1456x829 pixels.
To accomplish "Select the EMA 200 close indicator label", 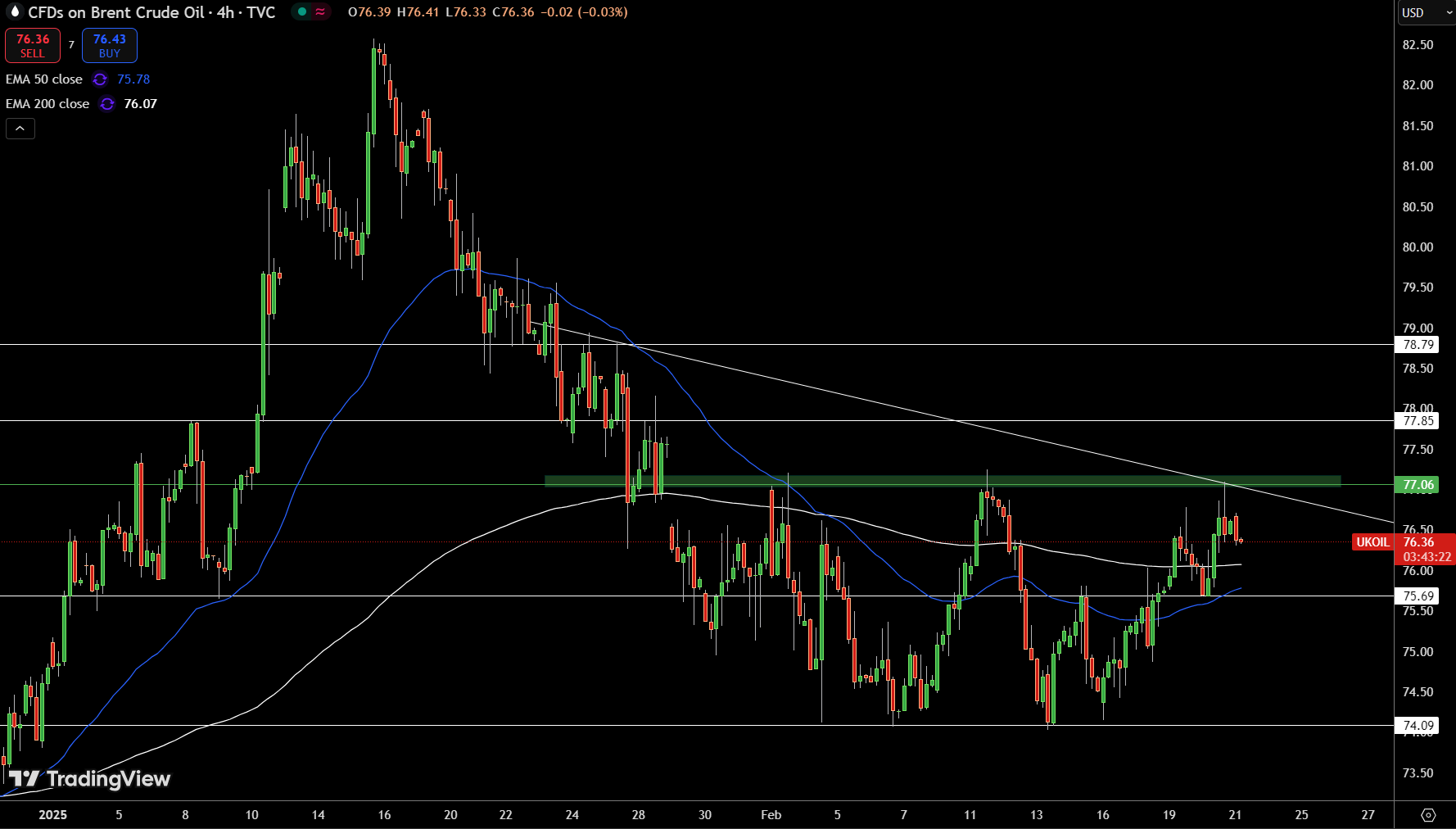I will pyautogui.click(x=47, y=104).
